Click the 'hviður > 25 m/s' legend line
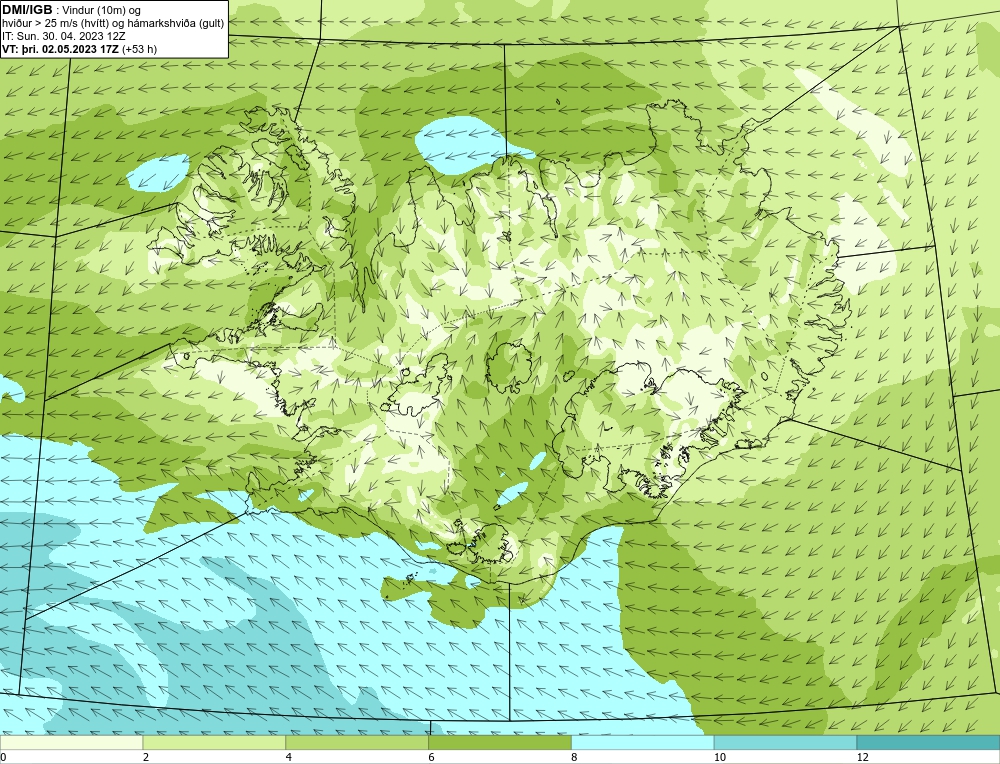1000x764 pixels. click(x=113, y=24)
